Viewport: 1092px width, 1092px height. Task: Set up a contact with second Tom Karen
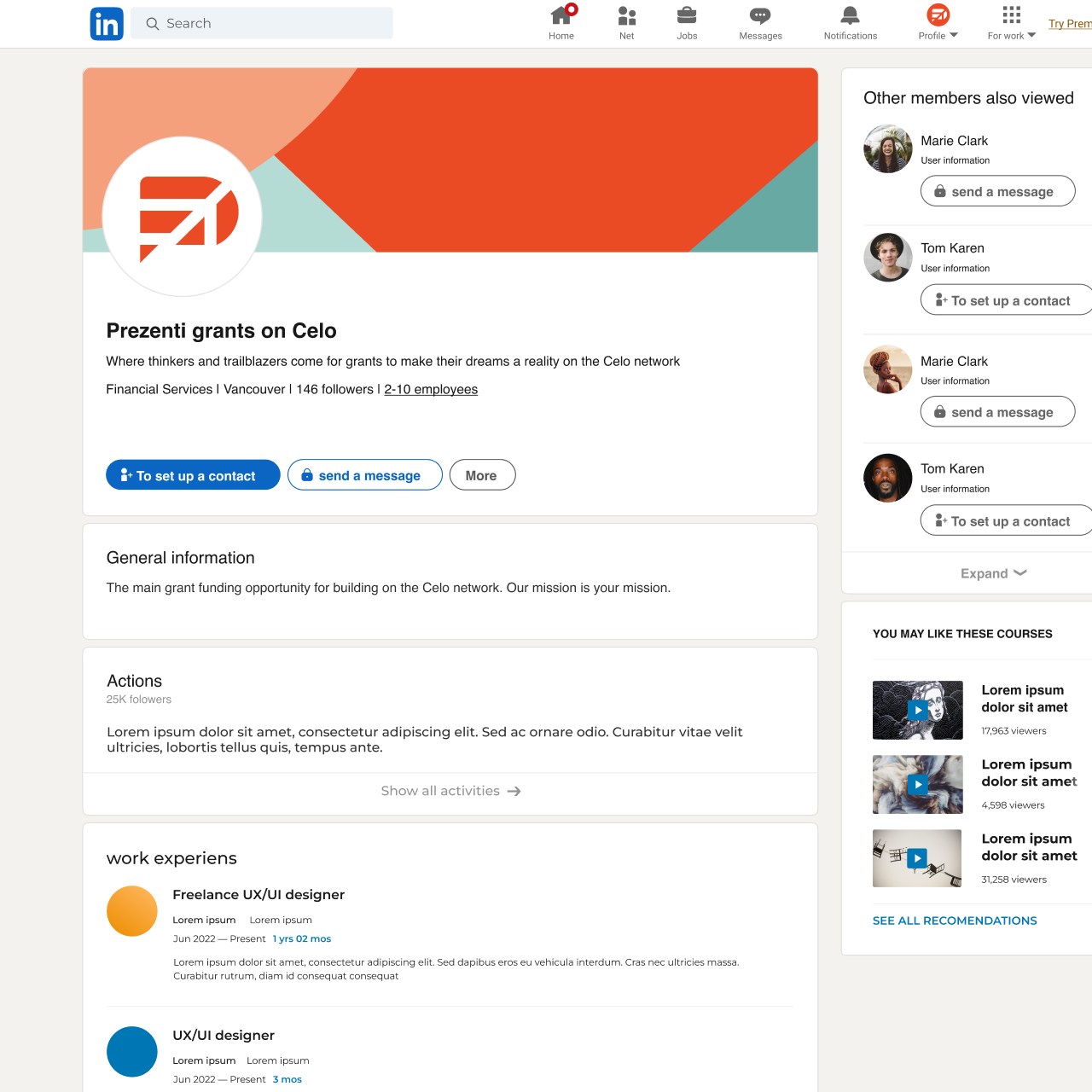1007,520
